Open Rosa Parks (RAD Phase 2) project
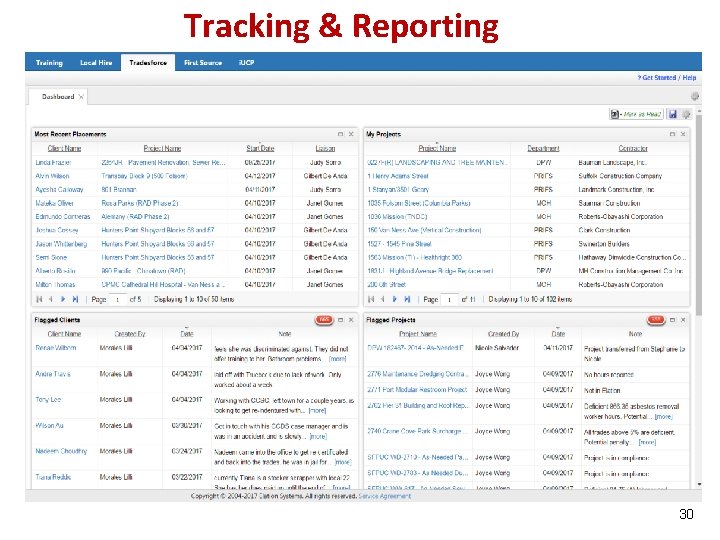Viewport: 720px width, 540px height. point(140,203)
